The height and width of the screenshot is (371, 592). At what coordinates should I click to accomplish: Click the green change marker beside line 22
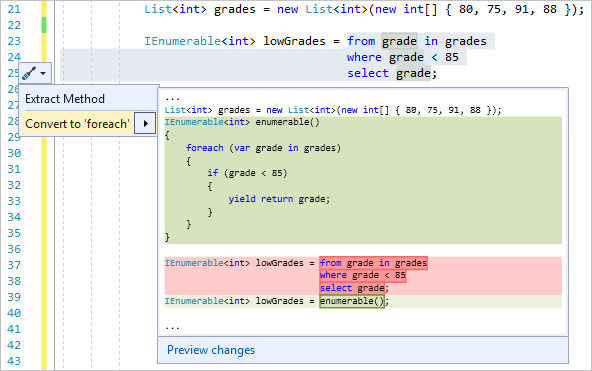pyautogui.click(x=44, y=25)
